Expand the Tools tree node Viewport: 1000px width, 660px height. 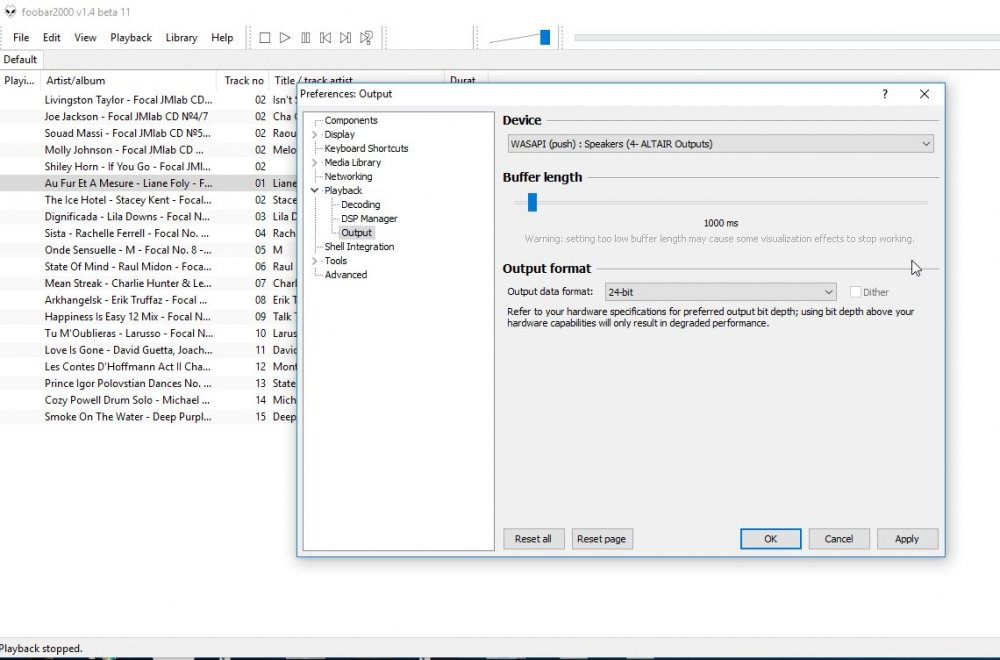[314, 261]
